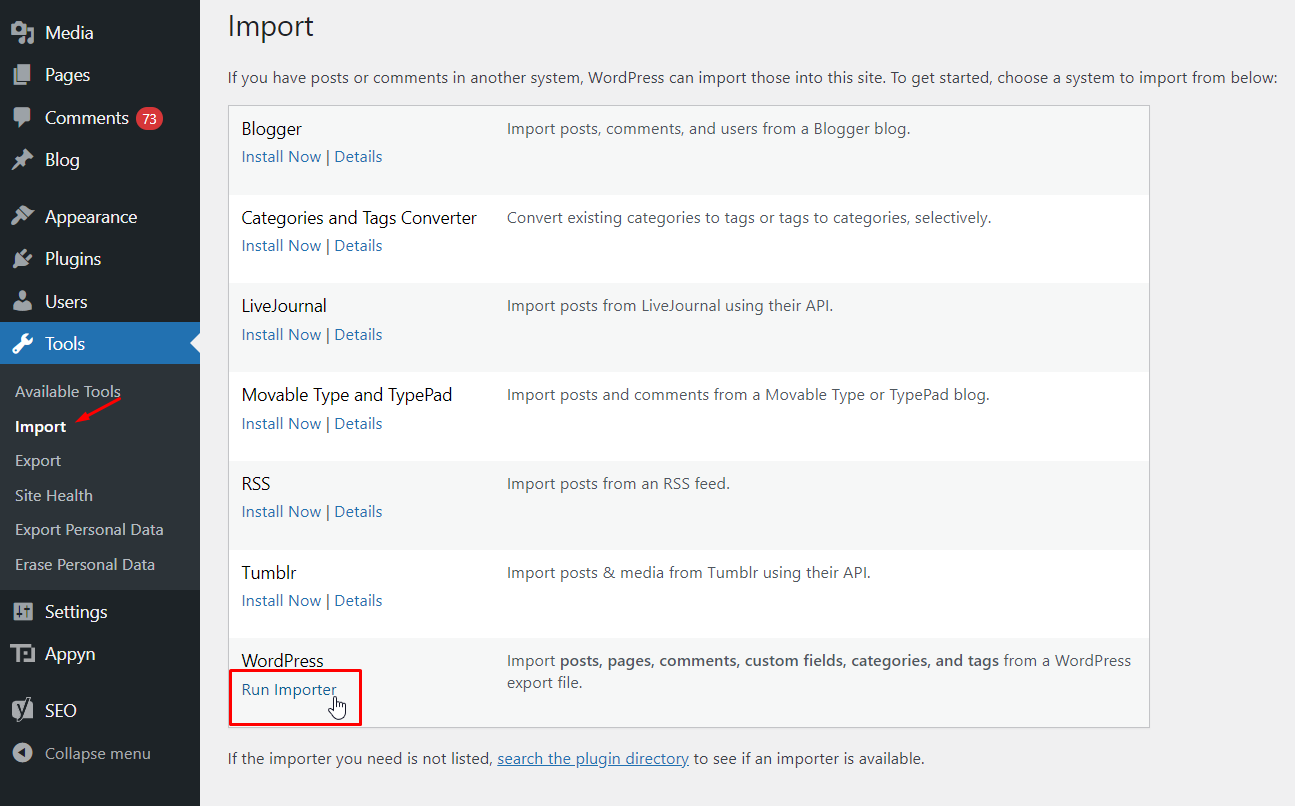The image size is (1295, 806).
Task: Click the Settings sliders icon
Action: point(22,612)
